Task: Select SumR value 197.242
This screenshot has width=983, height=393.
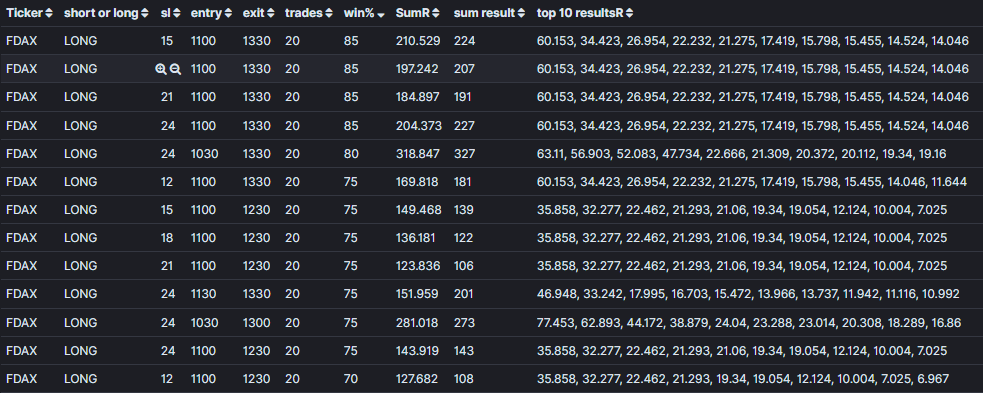Action: pyautogui.click(x=417, y=69)
